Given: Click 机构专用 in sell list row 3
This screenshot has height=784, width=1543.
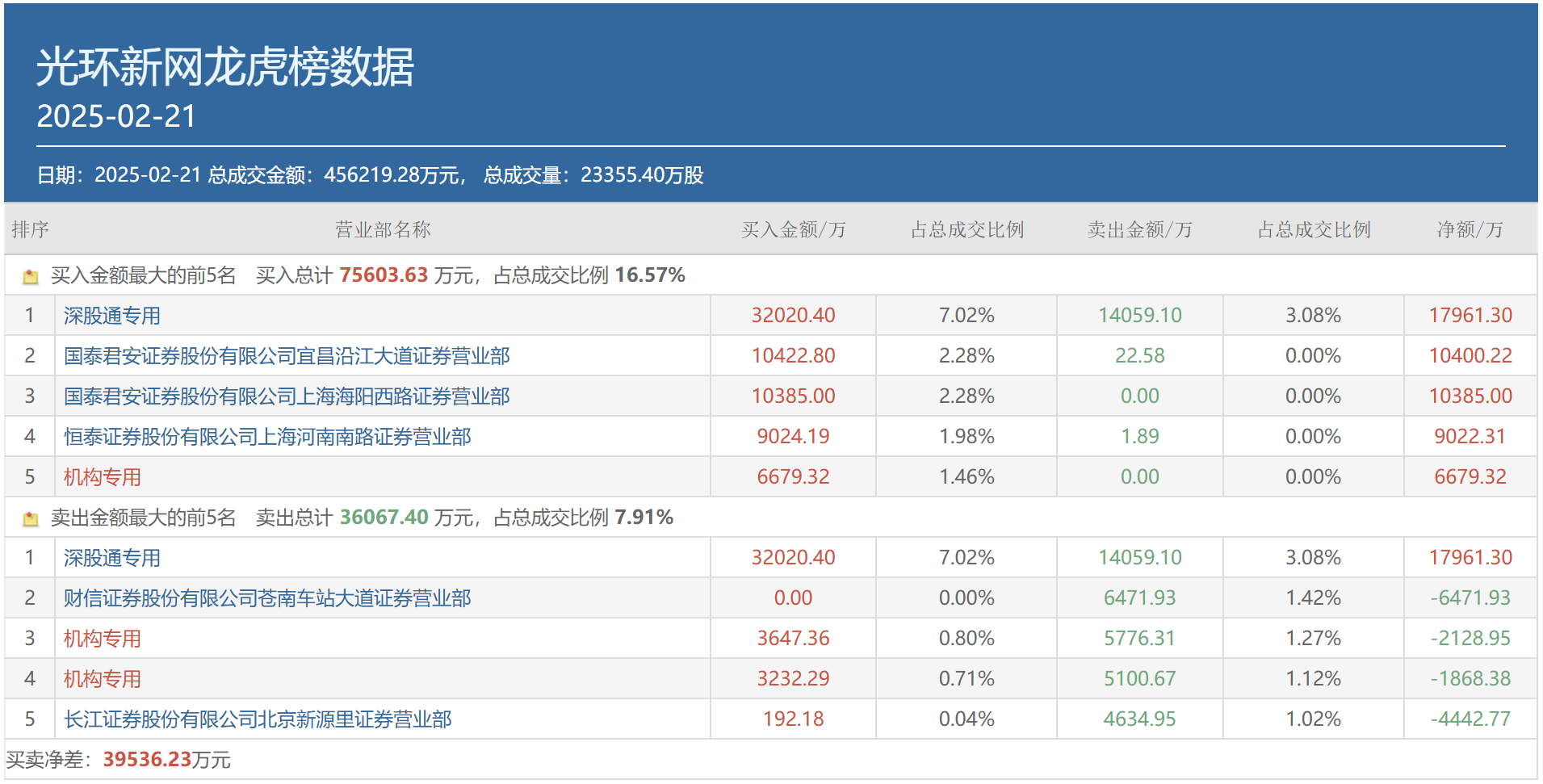Looking at the screenshot, I should pyautogui.click(x=103, y=639).
